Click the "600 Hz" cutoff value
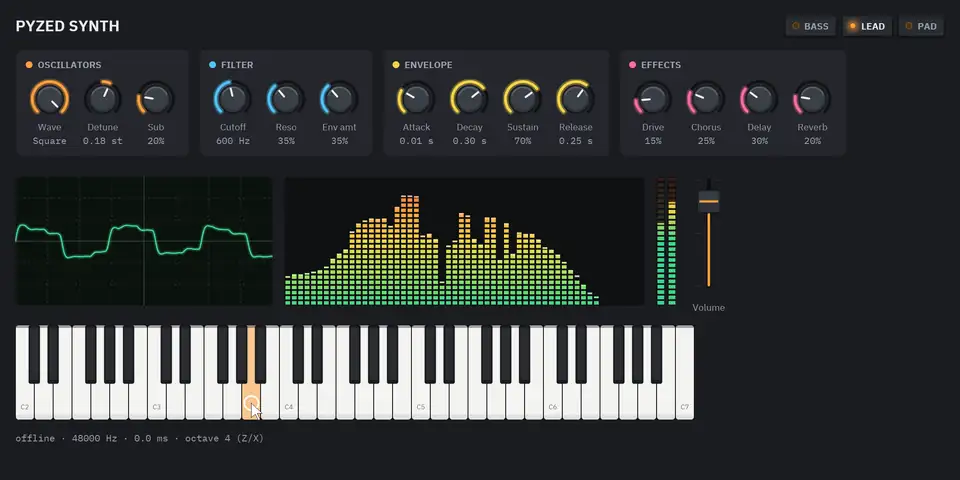 click(233, 141)
